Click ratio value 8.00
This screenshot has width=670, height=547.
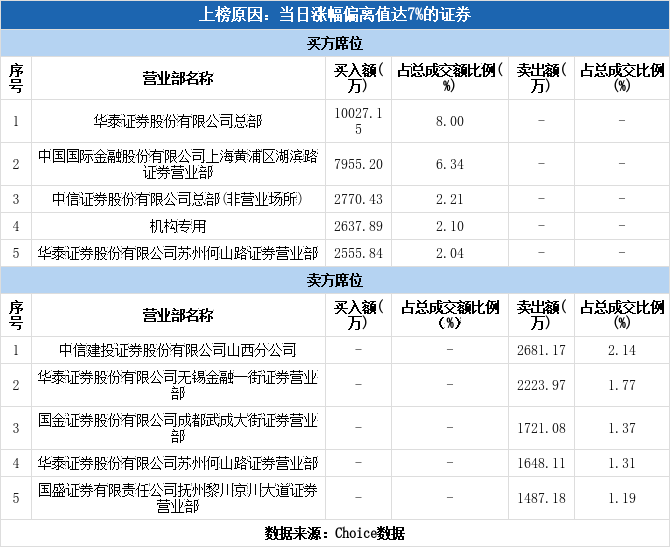[x=450, y=121]
